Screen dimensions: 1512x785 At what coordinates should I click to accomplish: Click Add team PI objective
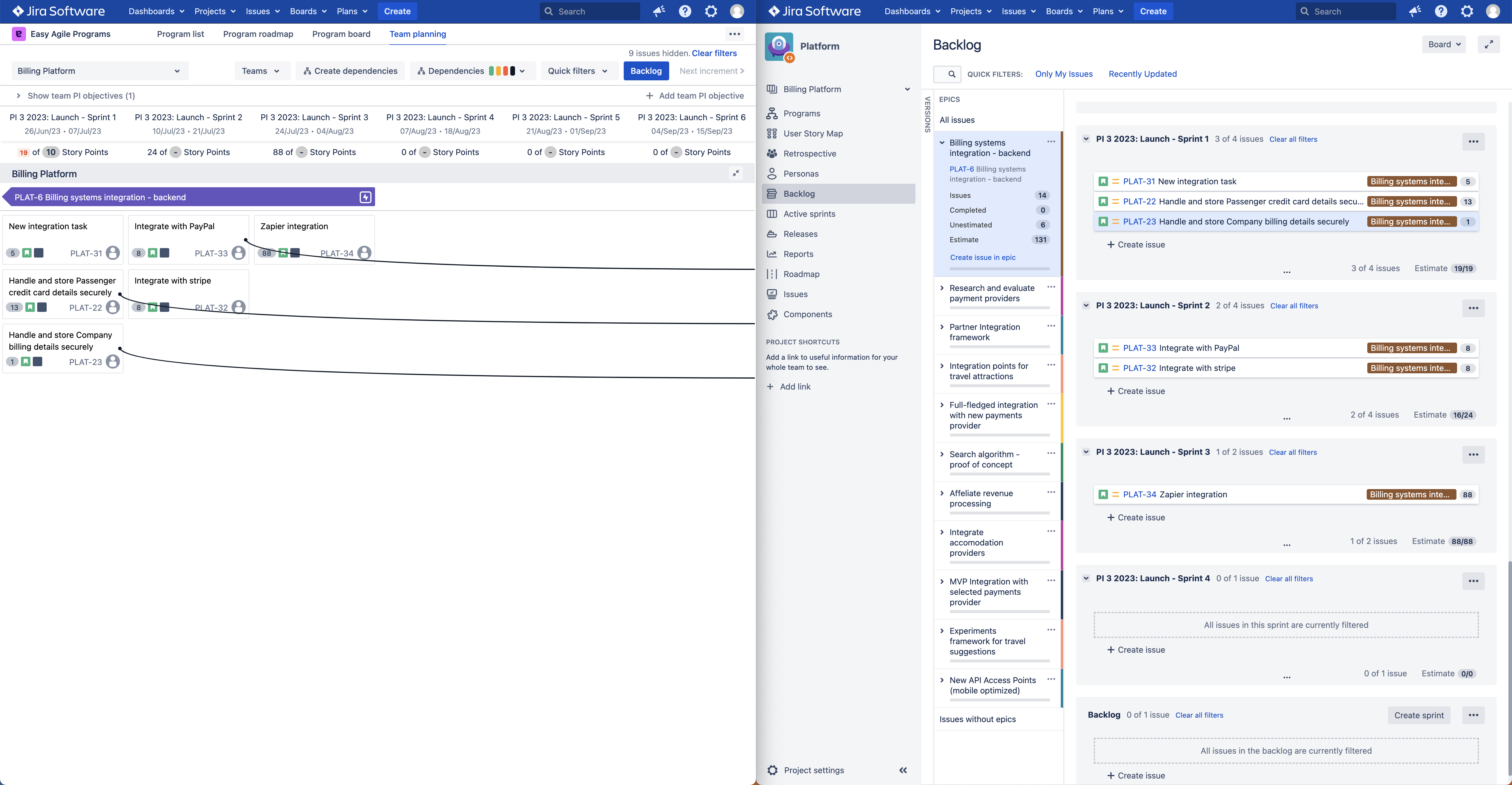point(694,96)
